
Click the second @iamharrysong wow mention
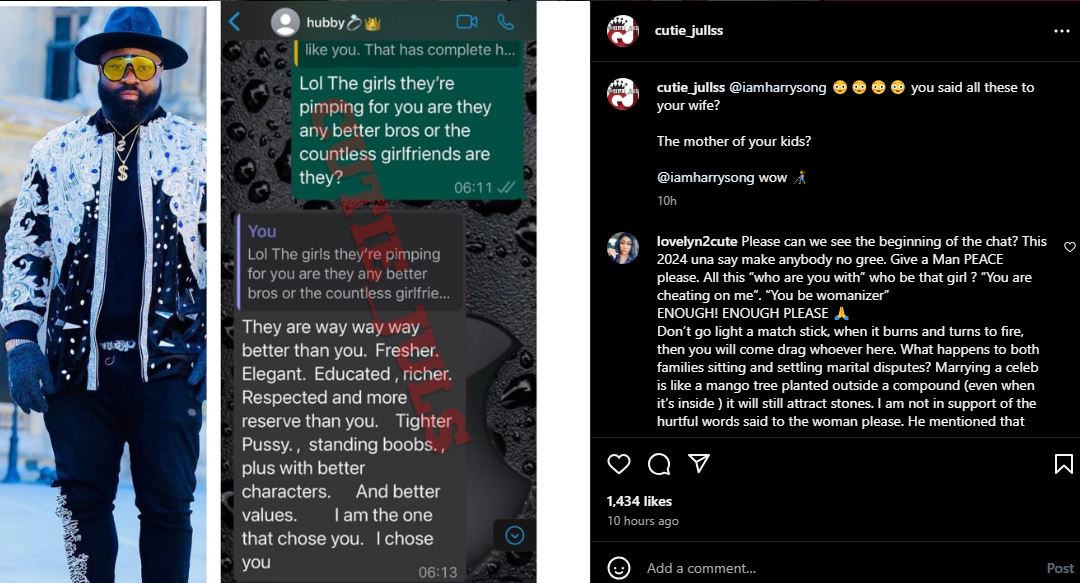pyautogui.click(x=705, y=177)
